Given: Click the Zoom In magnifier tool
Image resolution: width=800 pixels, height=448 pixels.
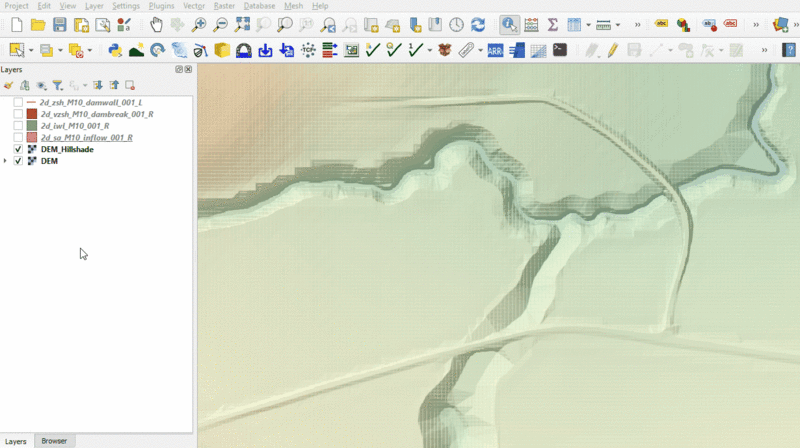Looking at the screenshot, I should 199,25.
